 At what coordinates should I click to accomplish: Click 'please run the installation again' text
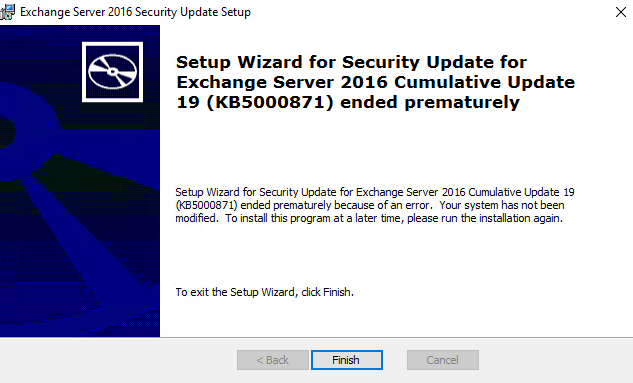point(484,218)
